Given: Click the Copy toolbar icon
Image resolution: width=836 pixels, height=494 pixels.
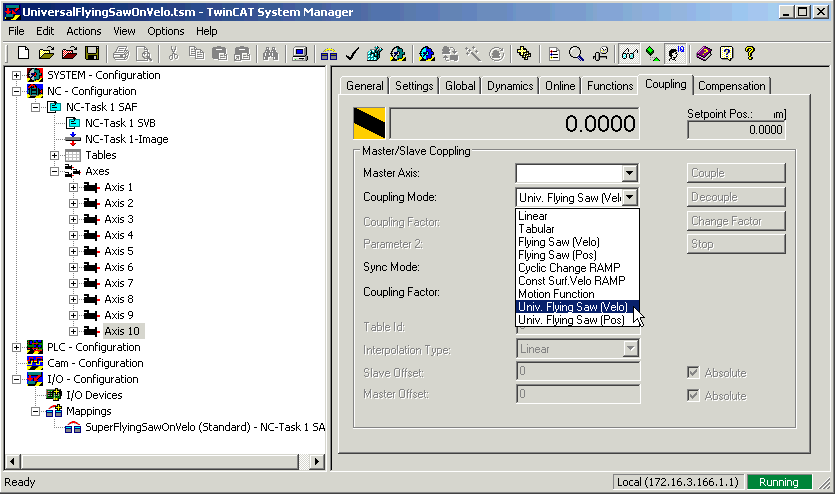Looking at the screenshot, I should (197, 53).
